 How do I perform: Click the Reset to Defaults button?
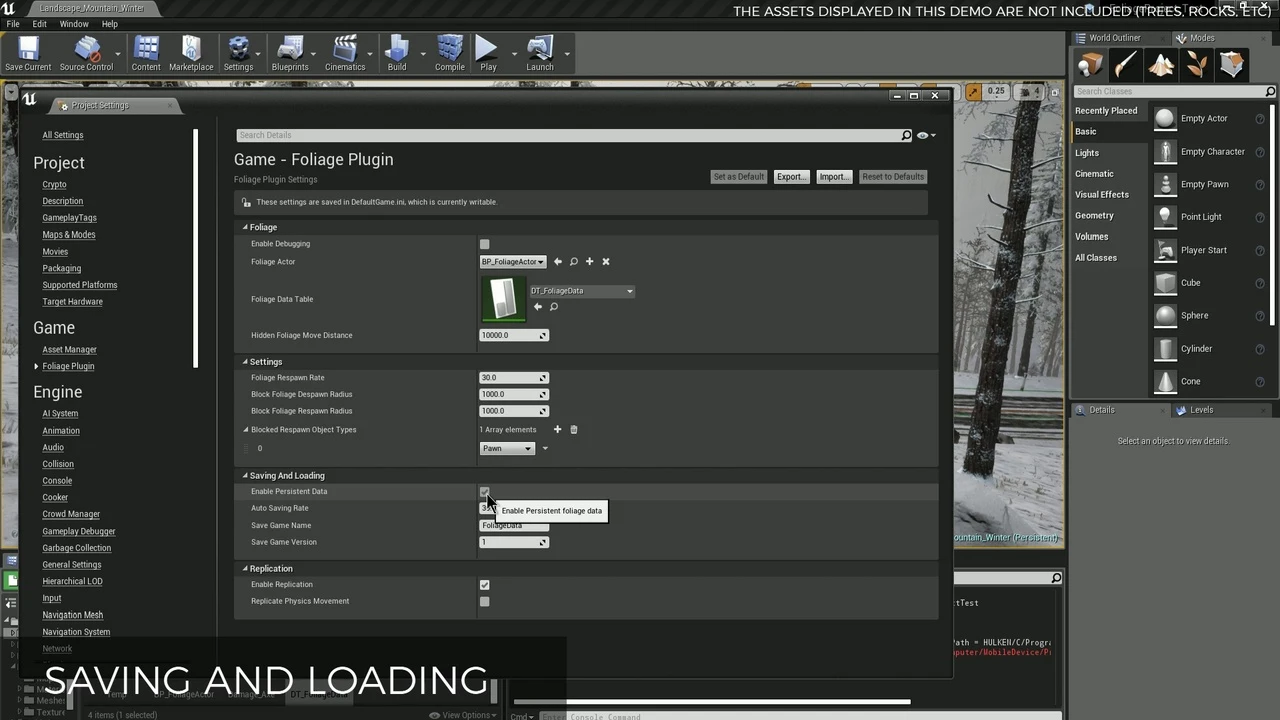click(892, 177)
